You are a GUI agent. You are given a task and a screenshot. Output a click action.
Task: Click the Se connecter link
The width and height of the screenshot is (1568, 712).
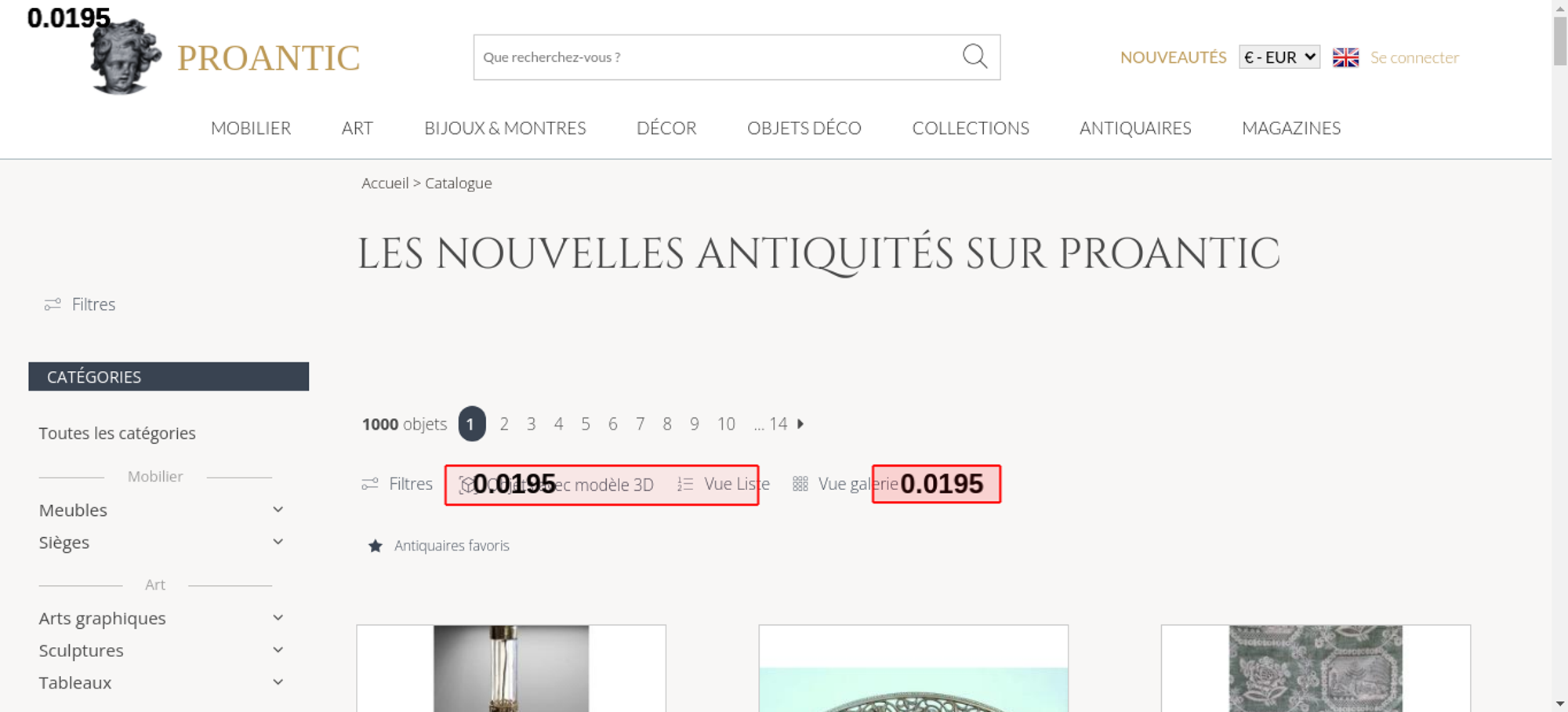1414,57
